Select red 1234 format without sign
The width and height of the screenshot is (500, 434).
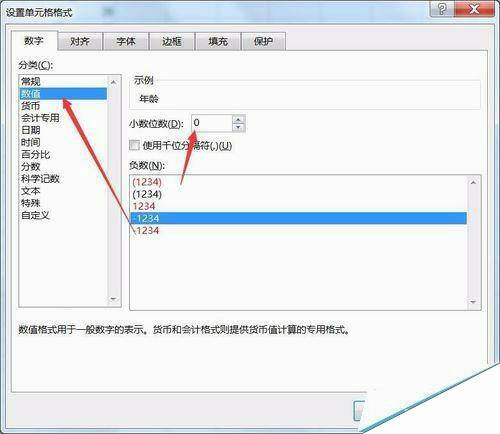(299, 206)
